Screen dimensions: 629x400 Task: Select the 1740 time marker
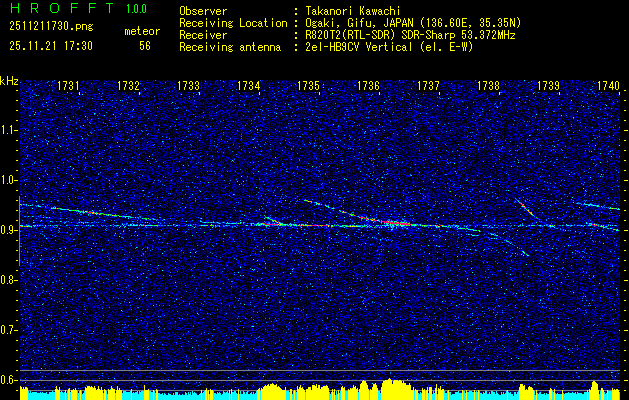click(607, 87)
